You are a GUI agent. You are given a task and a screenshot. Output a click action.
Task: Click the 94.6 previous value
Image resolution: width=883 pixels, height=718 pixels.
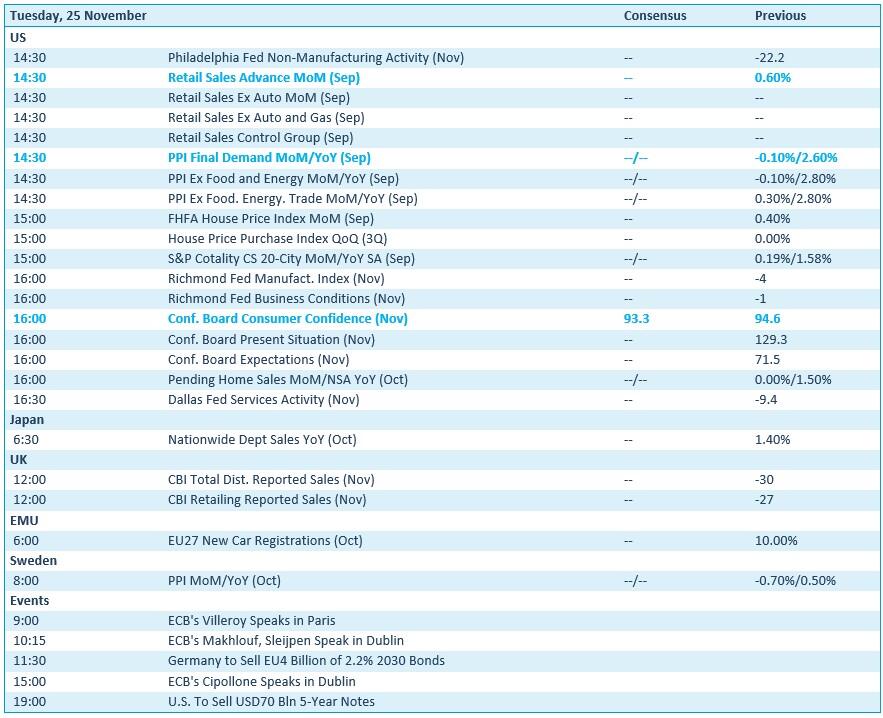768,319
